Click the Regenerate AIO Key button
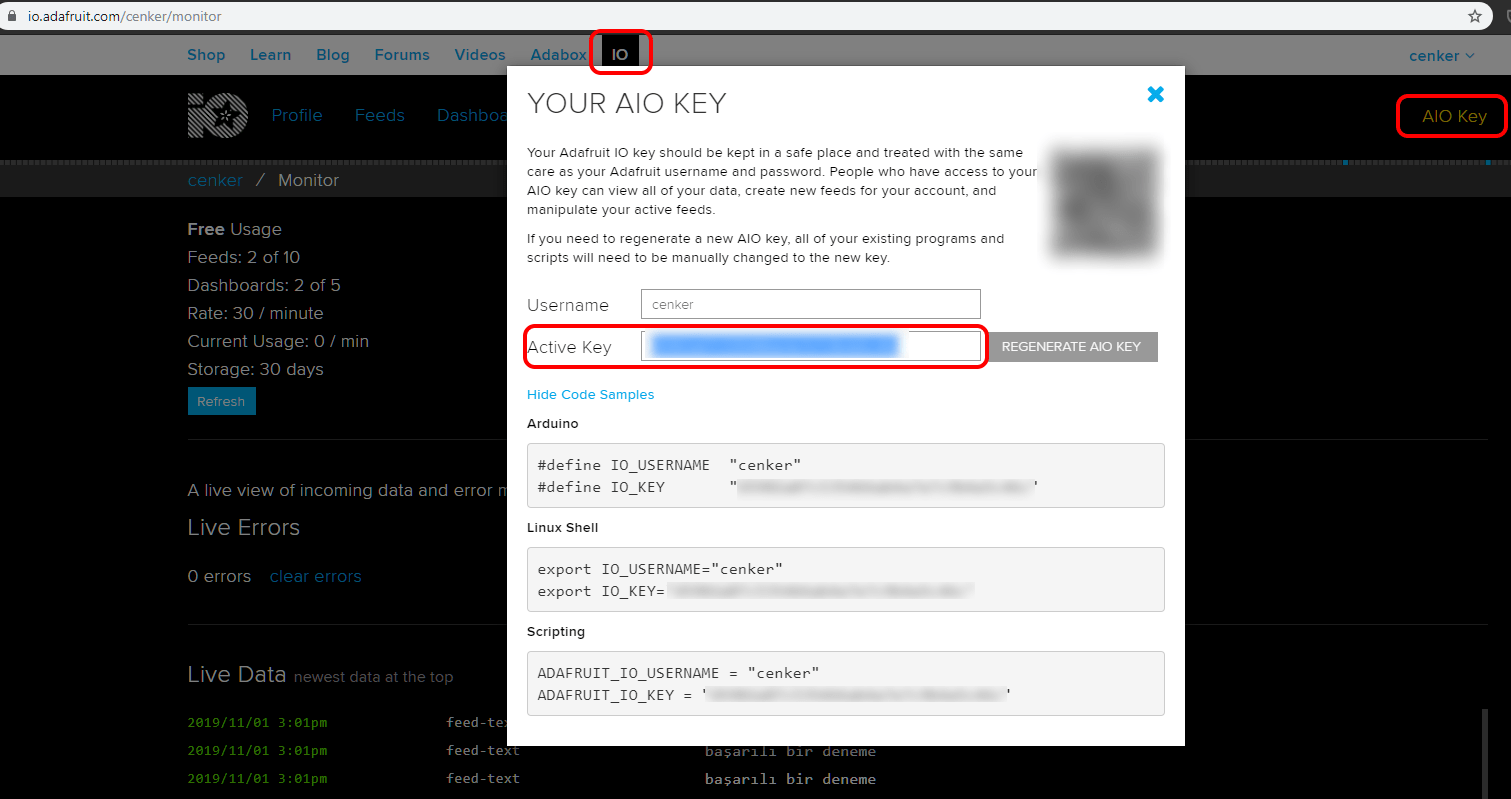Screen dimensions: 1511x799 1071,347
